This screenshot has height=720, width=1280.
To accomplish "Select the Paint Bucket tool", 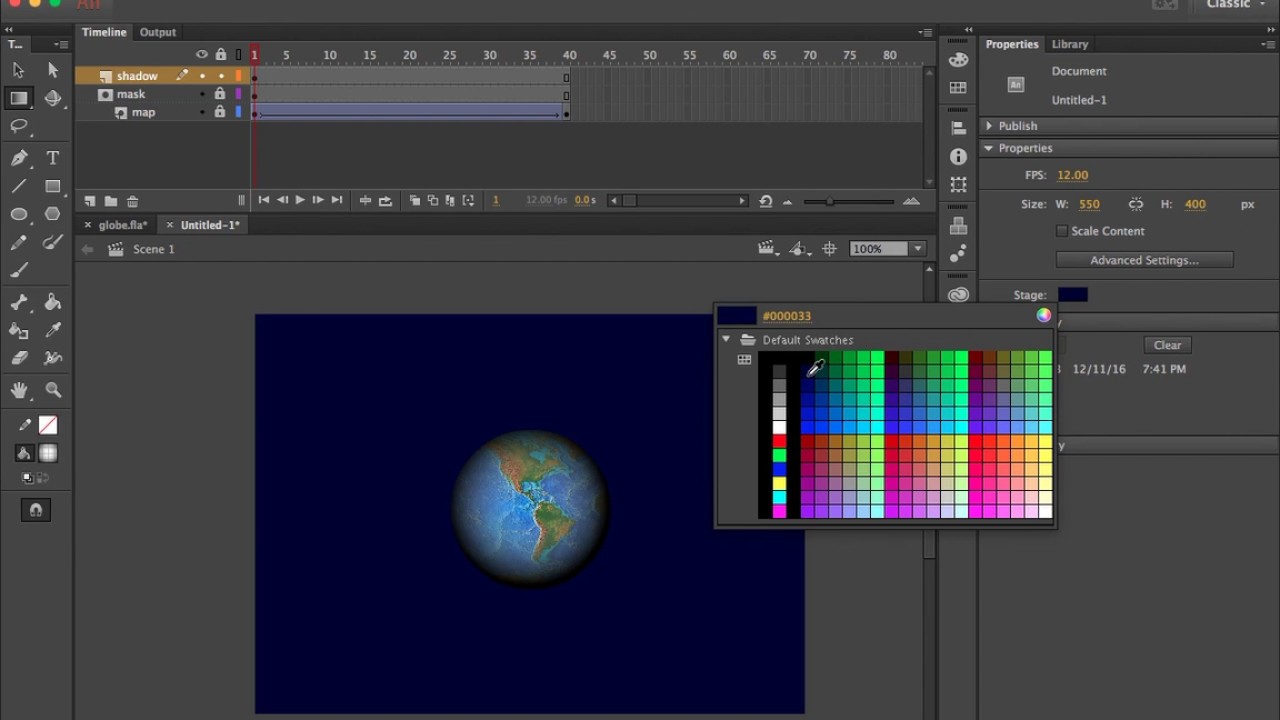I will (53, 302).
